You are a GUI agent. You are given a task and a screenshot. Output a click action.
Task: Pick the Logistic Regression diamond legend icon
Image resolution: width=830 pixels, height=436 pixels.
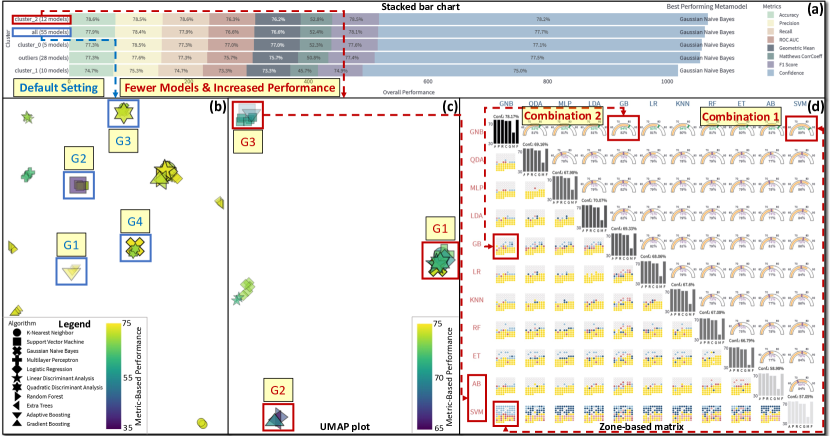pyautogui.click(x=17, y=369)
